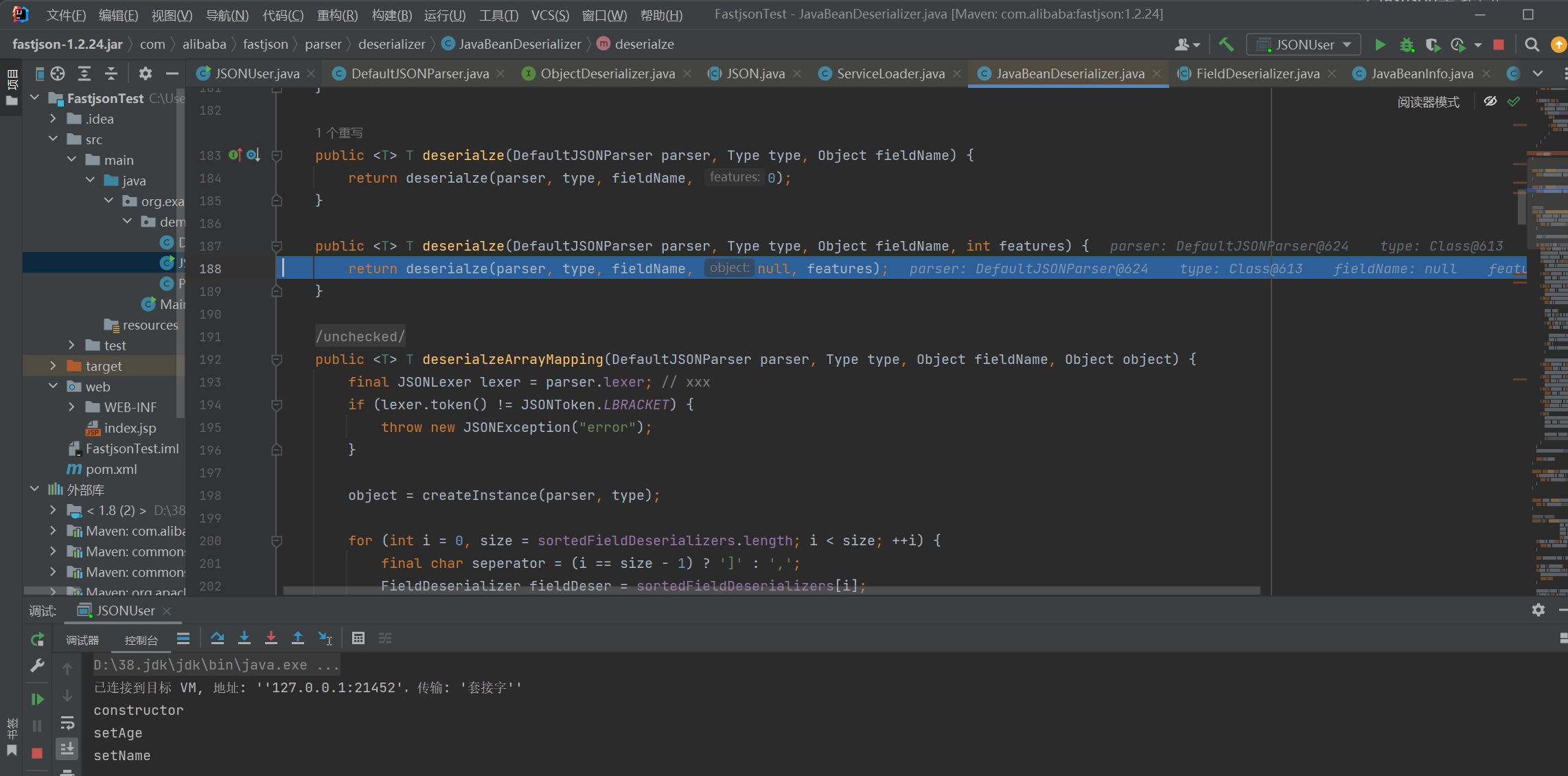Image resolution: width=1568 pixels, height=776 pixels.
Task: Click the editor horizontal scrollbar
Action: tap(770, 591)
